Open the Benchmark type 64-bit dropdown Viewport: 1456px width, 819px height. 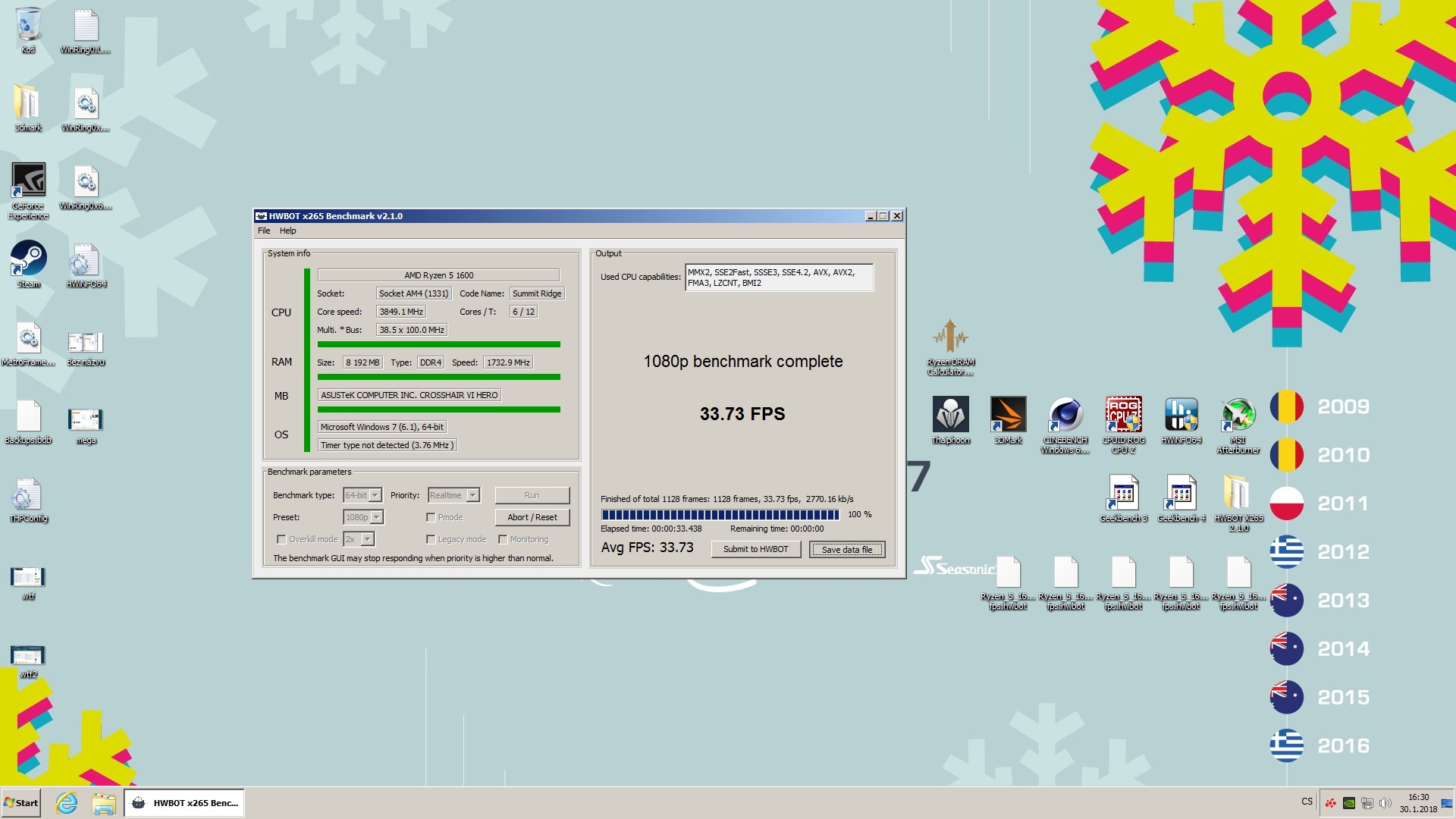[362, 495]
